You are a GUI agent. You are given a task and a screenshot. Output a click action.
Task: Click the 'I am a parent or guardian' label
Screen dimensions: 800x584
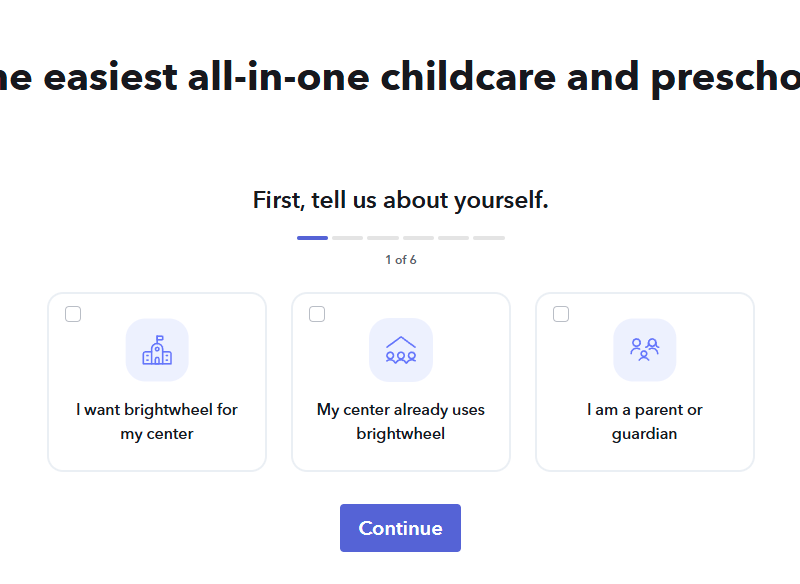point(645,422)
